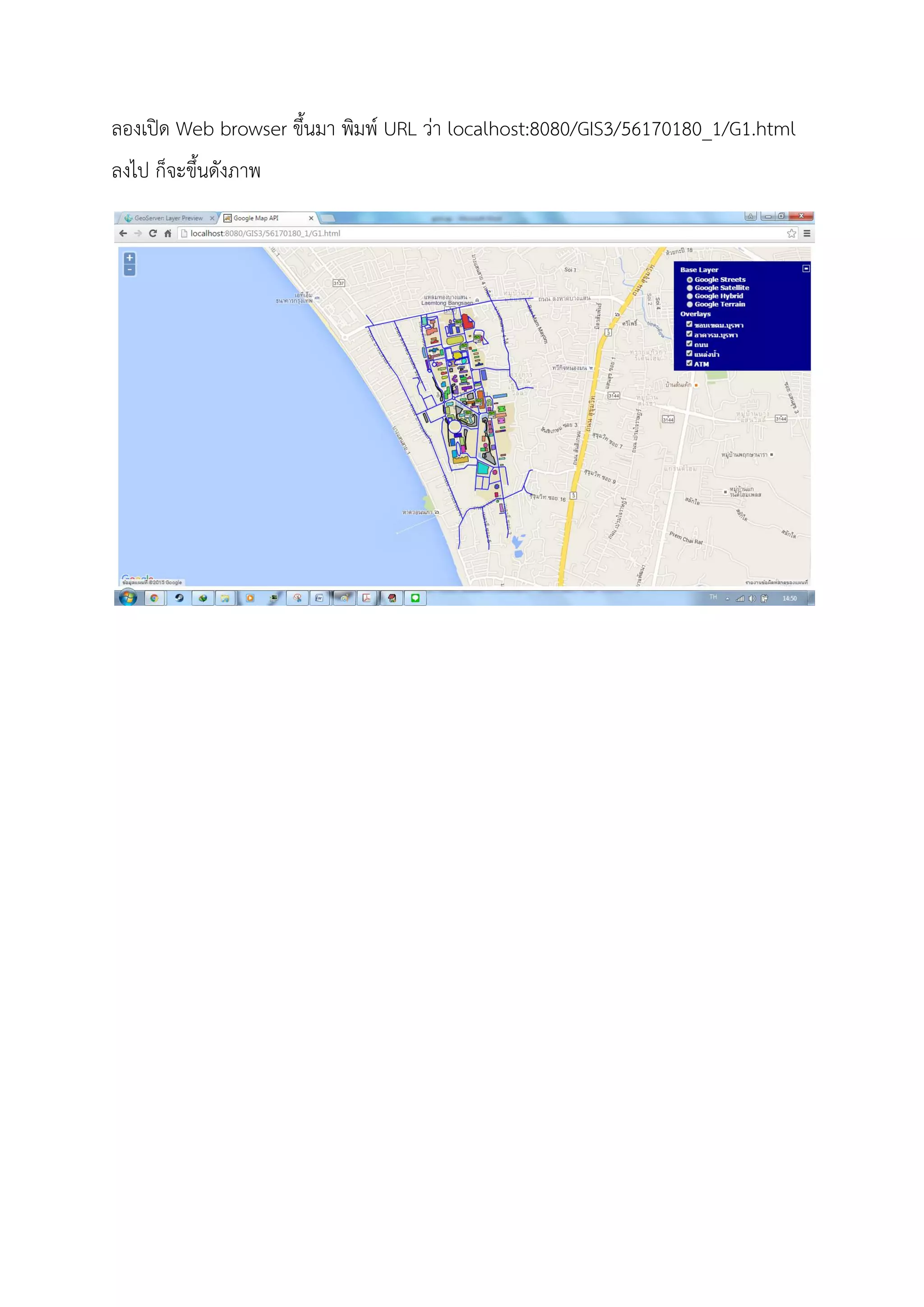Open a new browser tab
The height and width of the screenshot is (1307, 924).
328,218
